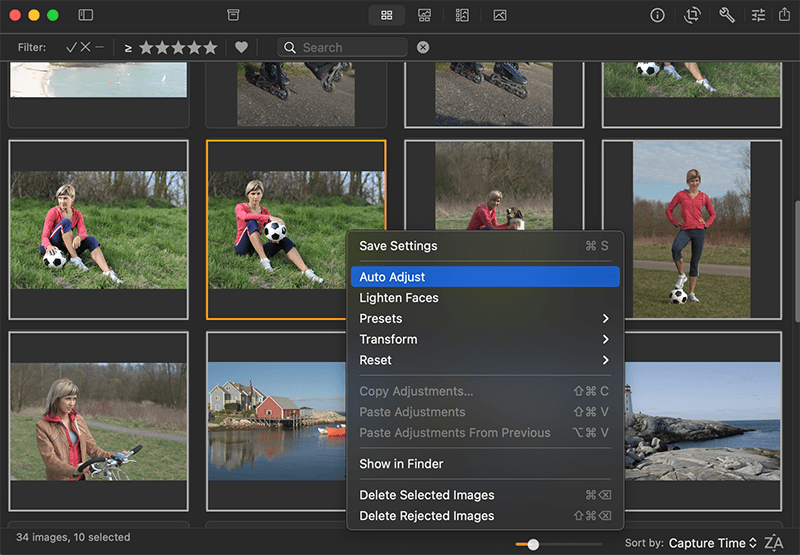Toggle the ZA sort order icon
Viewport: 800px width, 555px height.
pos(773,543)
